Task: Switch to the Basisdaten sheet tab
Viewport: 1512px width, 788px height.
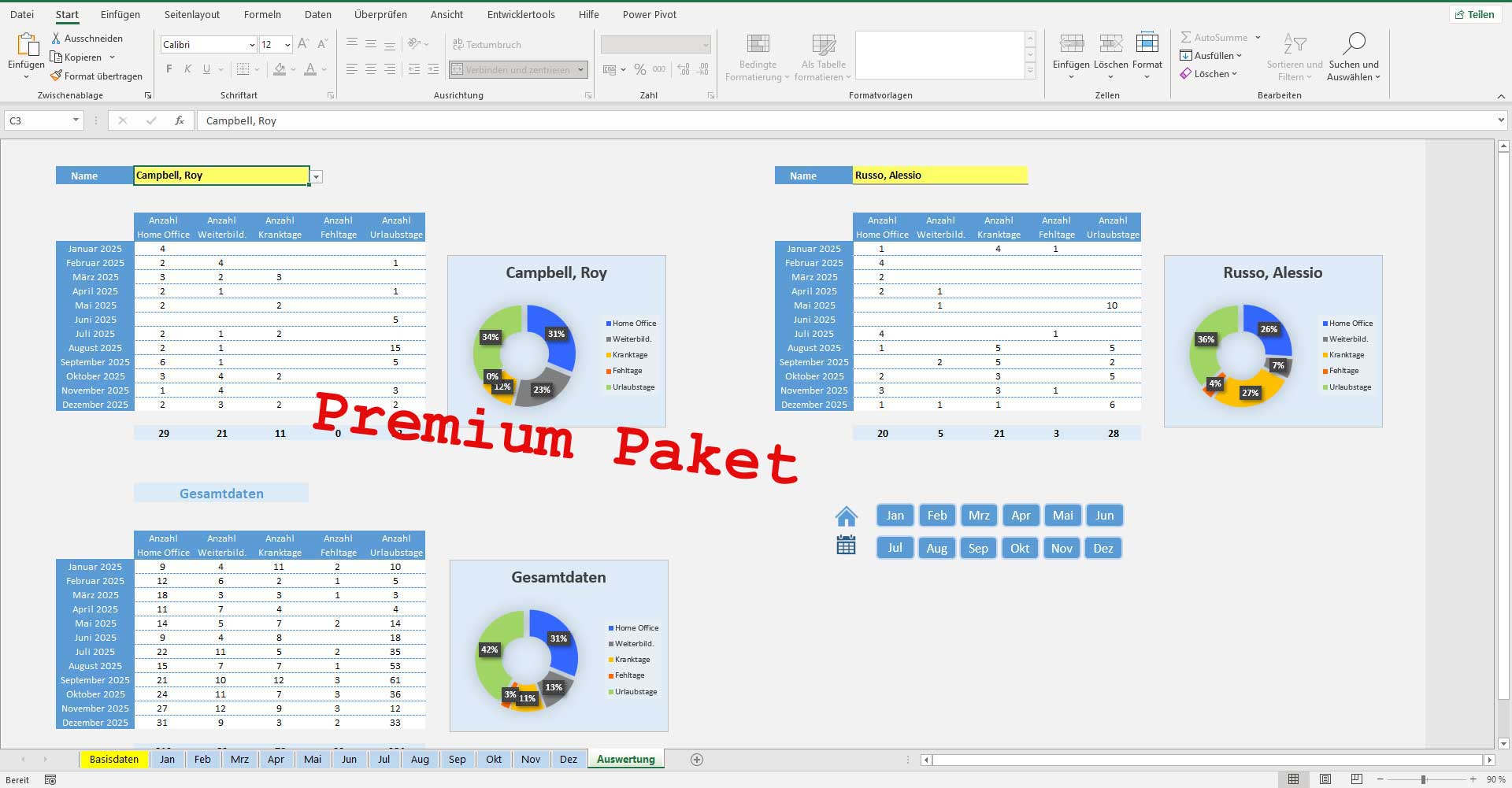Action: pos(113,760)
